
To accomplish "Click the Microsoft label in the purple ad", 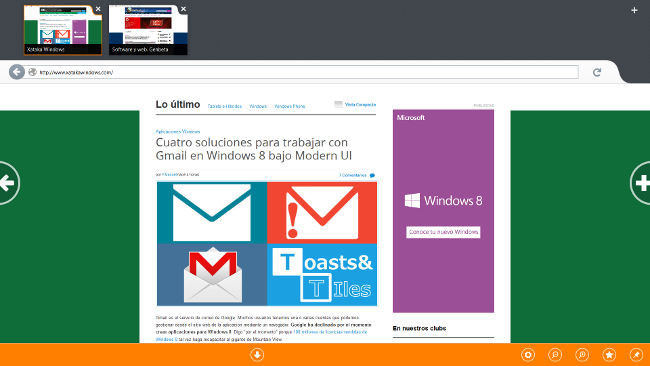I will (410, 118).
